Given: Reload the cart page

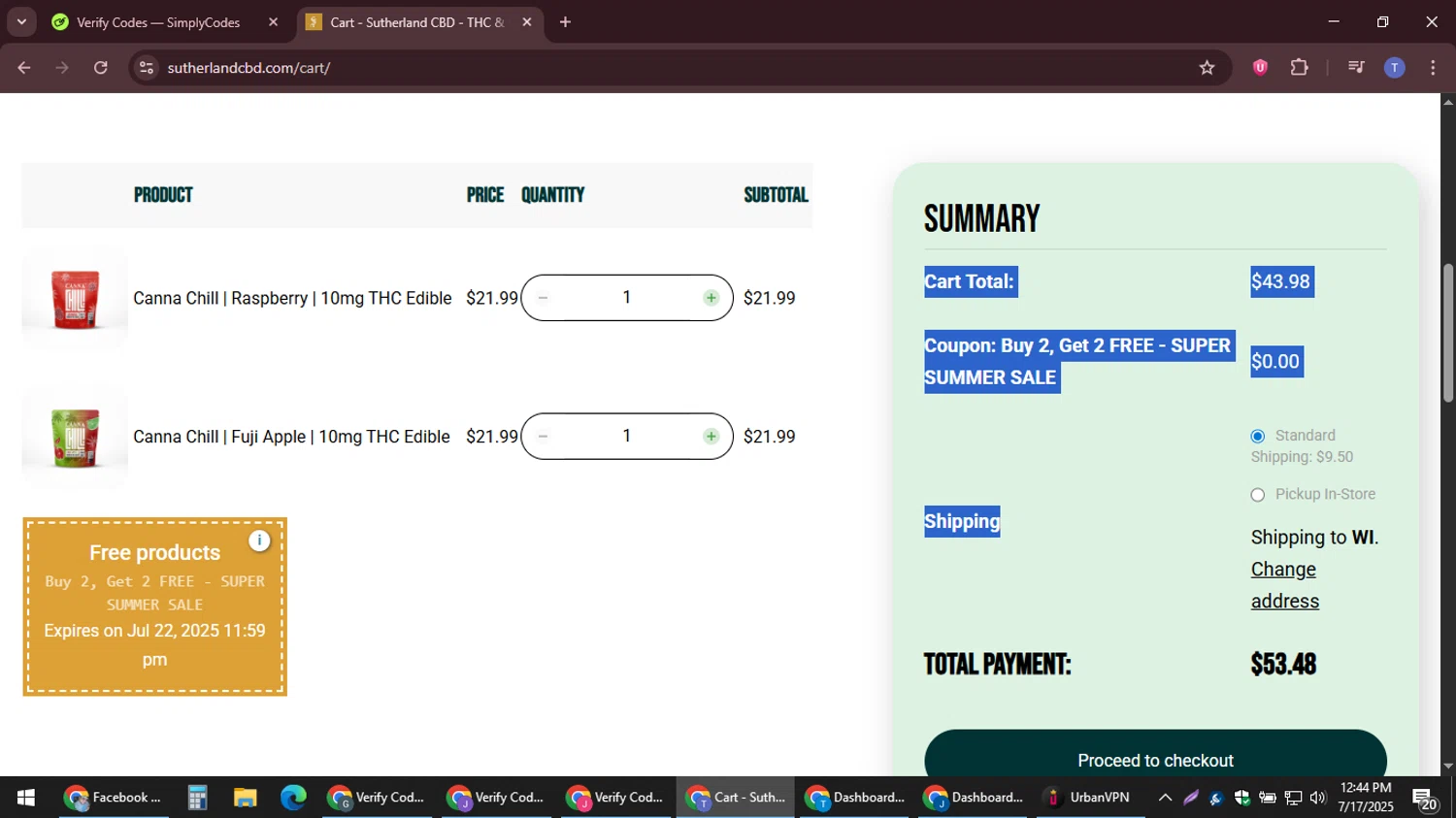Looking at the screenshot, I should 101,68.
